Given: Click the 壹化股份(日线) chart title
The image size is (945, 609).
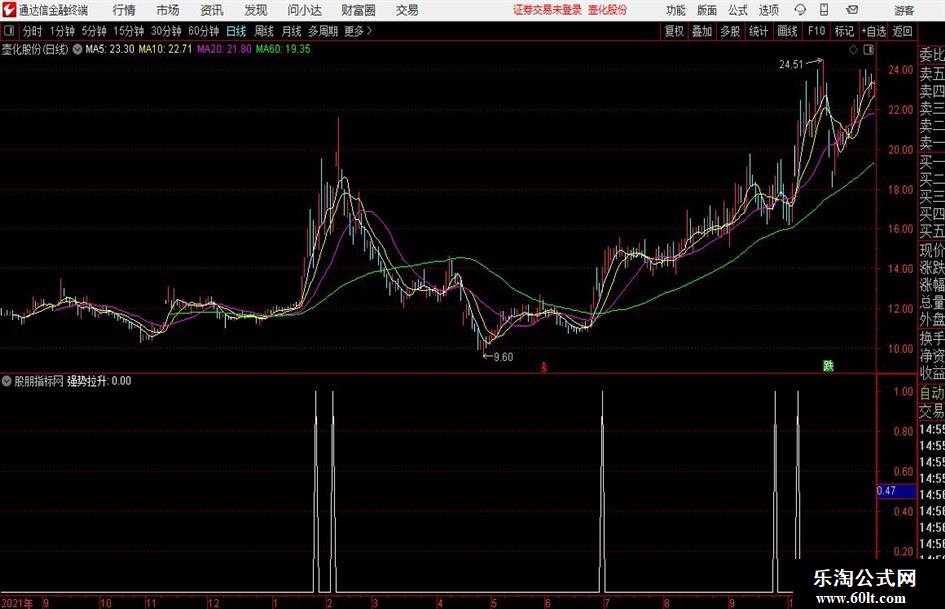Looking at the screenshot, I should [35, 49].
